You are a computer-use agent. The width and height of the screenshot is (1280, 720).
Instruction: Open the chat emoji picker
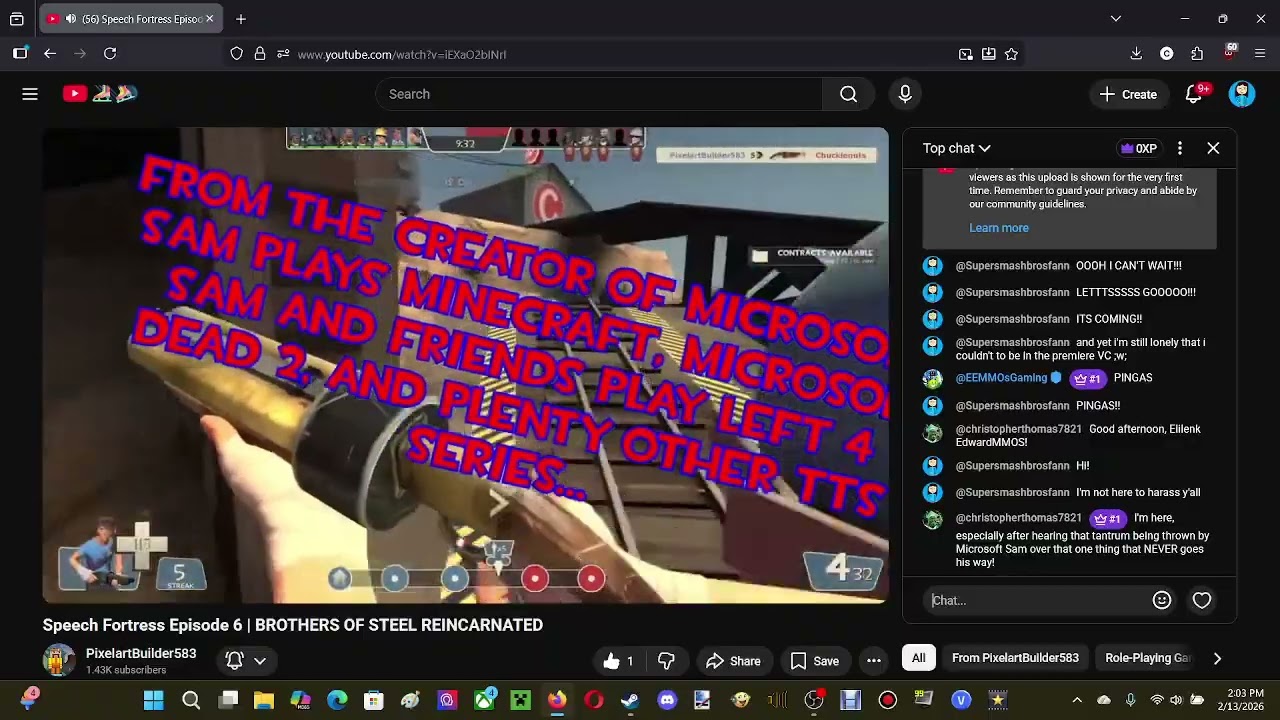tap(1162, 600)
